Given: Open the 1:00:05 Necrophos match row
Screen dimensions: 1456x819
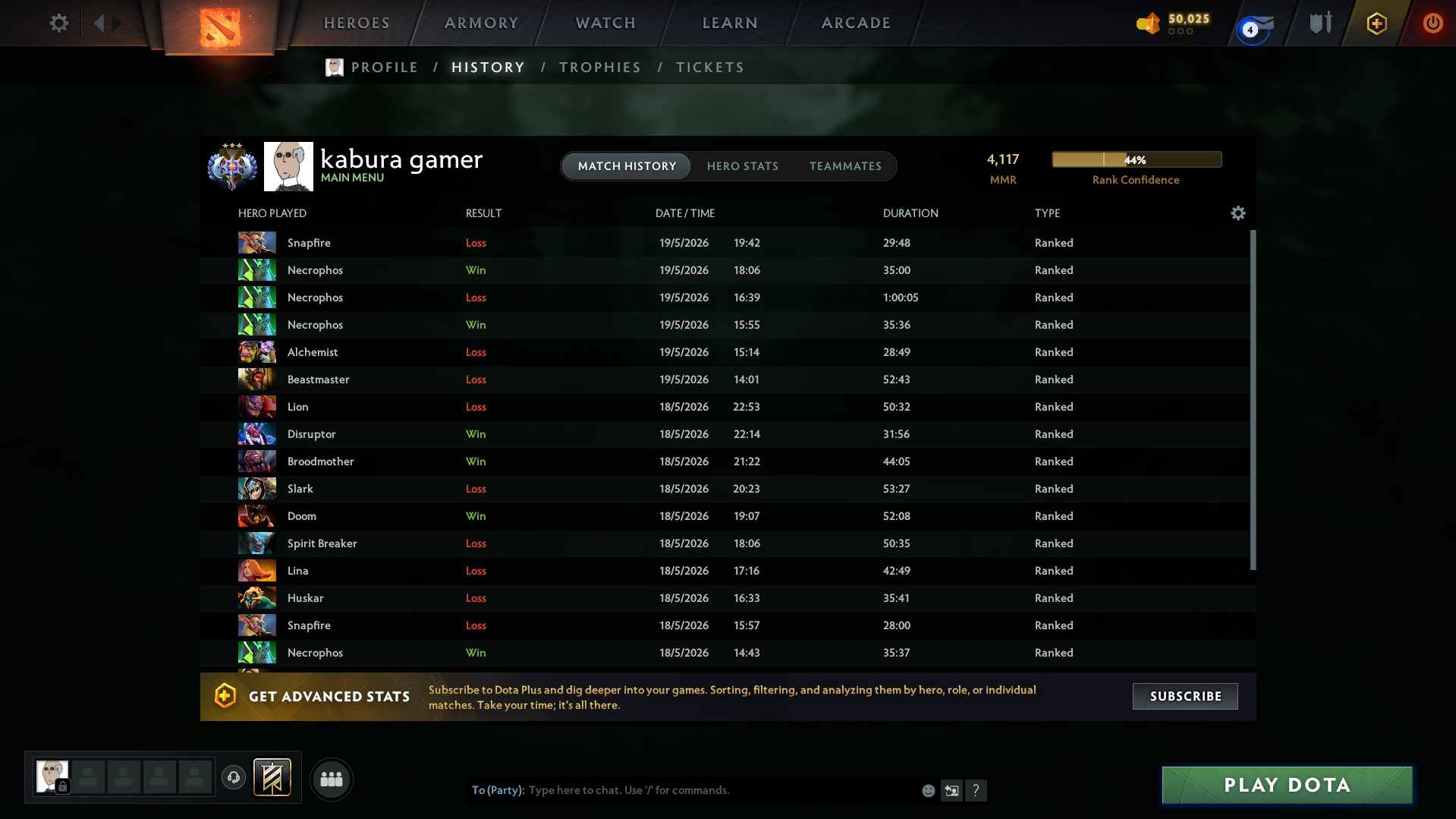Looking at the screenshot, I should click(725, 298).
